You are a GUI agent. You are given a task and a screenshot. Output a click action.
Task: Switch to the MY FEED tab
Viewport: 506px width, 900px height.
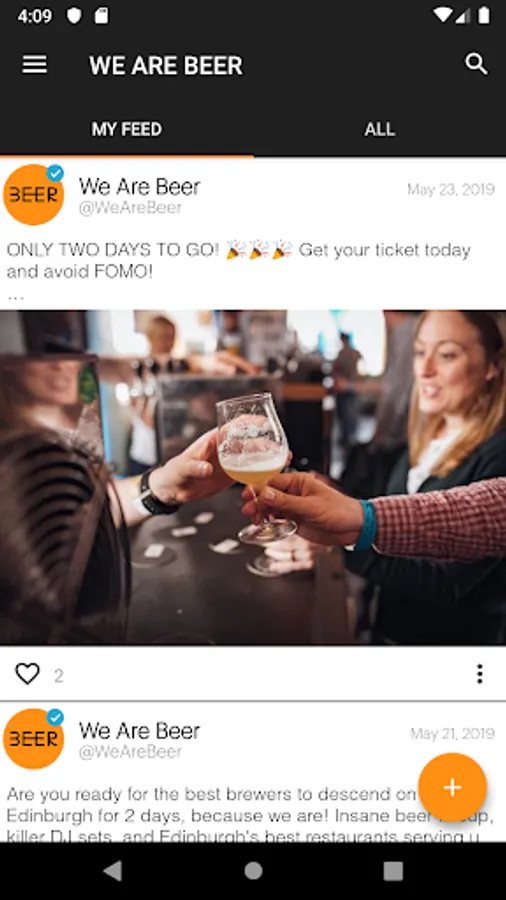(127, 129)
